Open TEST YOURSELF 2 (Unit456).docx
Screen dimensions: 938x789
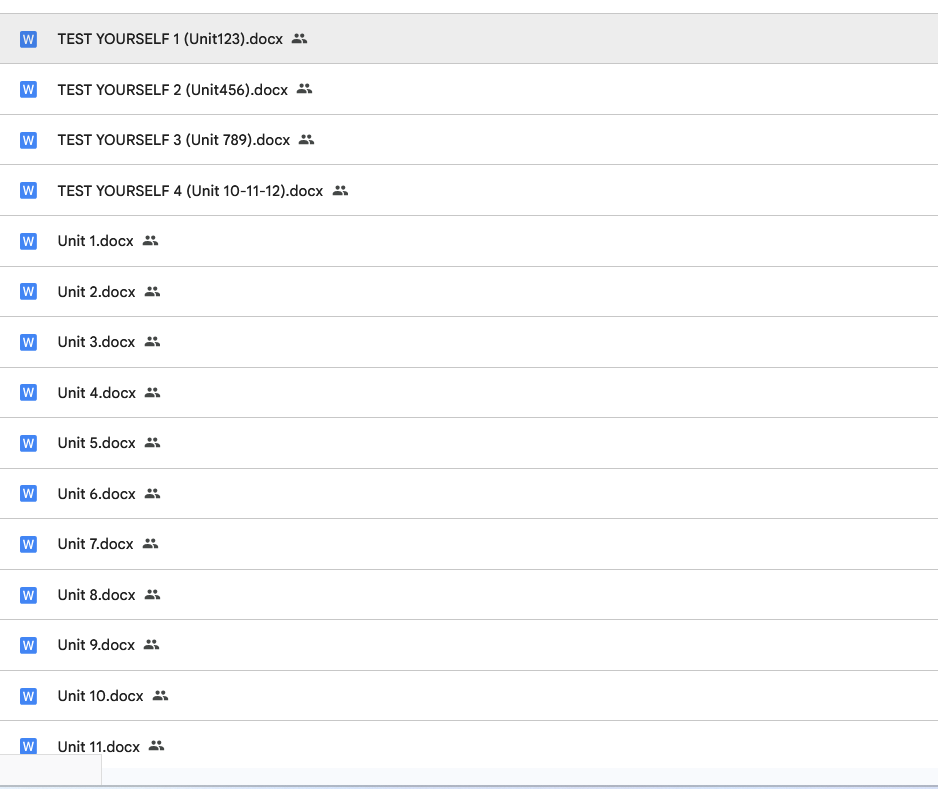[x=172, y=90]
